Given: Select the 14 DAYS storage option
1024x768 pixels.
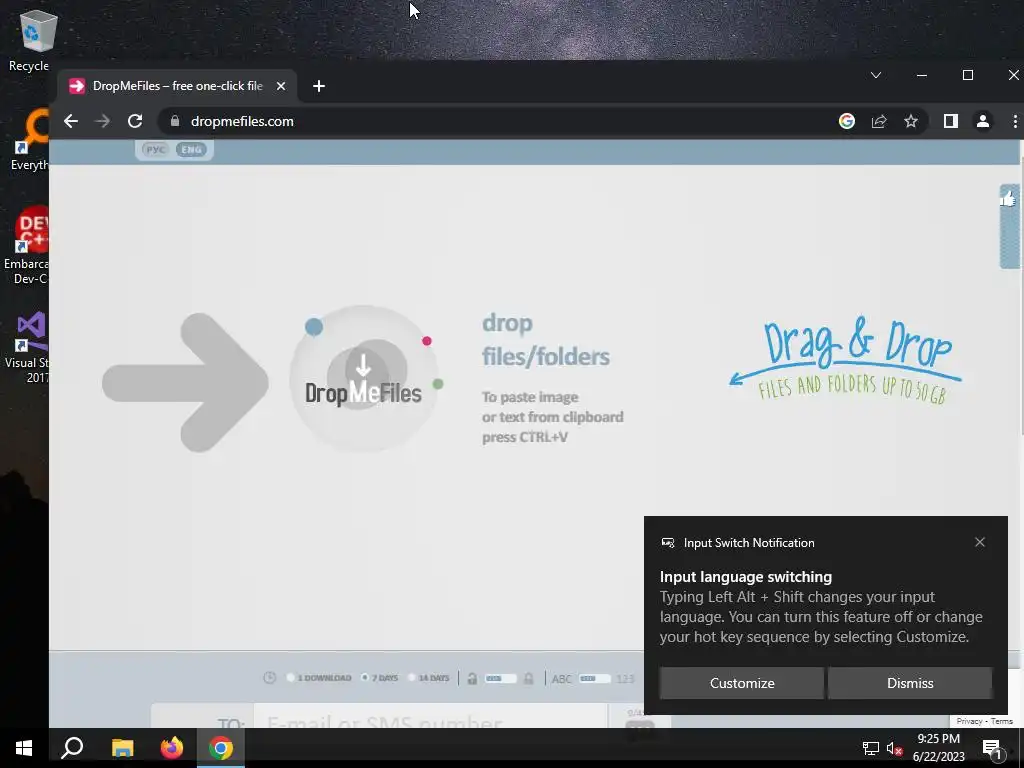Looking at the screenshot, I should pyautogui.click(x=429, y=678).
